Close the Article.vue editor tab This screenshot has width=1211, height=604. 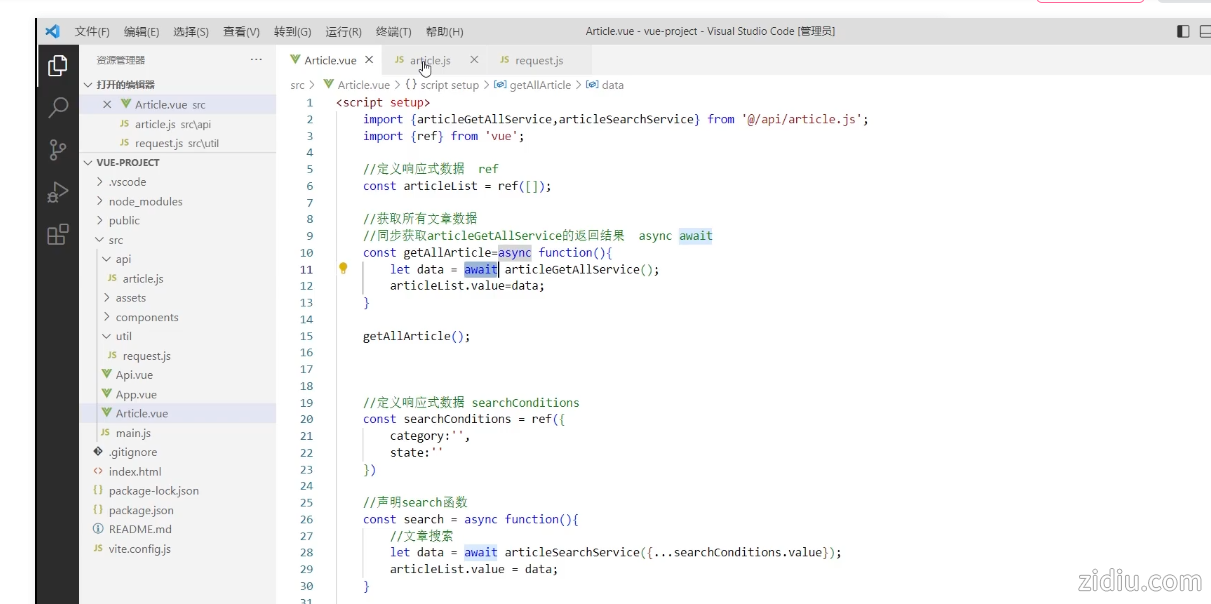coord(369,60)
